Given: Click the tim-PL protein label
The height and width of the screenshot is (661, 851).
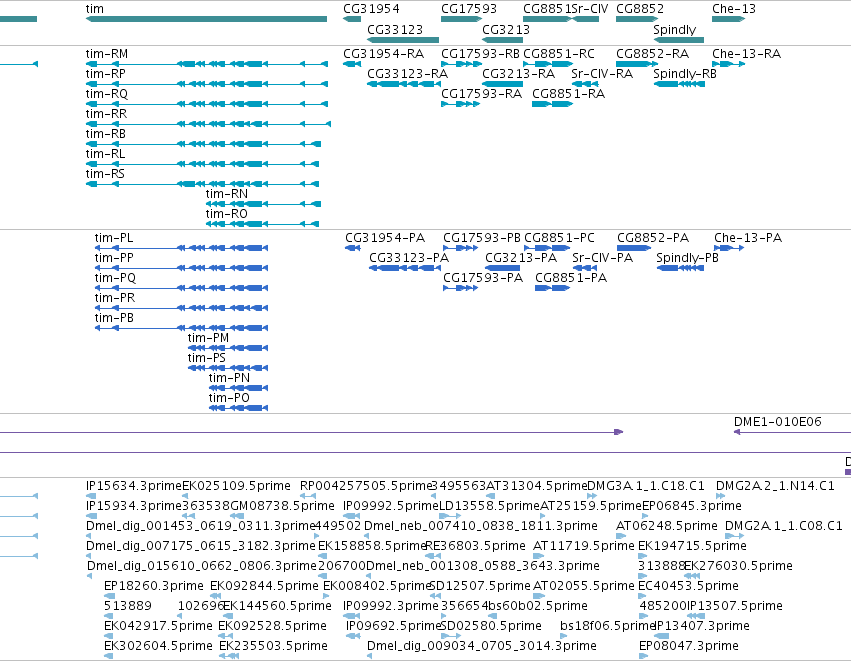Looking at the screenshot, I should pyautogui.click(x=114, y=238).
